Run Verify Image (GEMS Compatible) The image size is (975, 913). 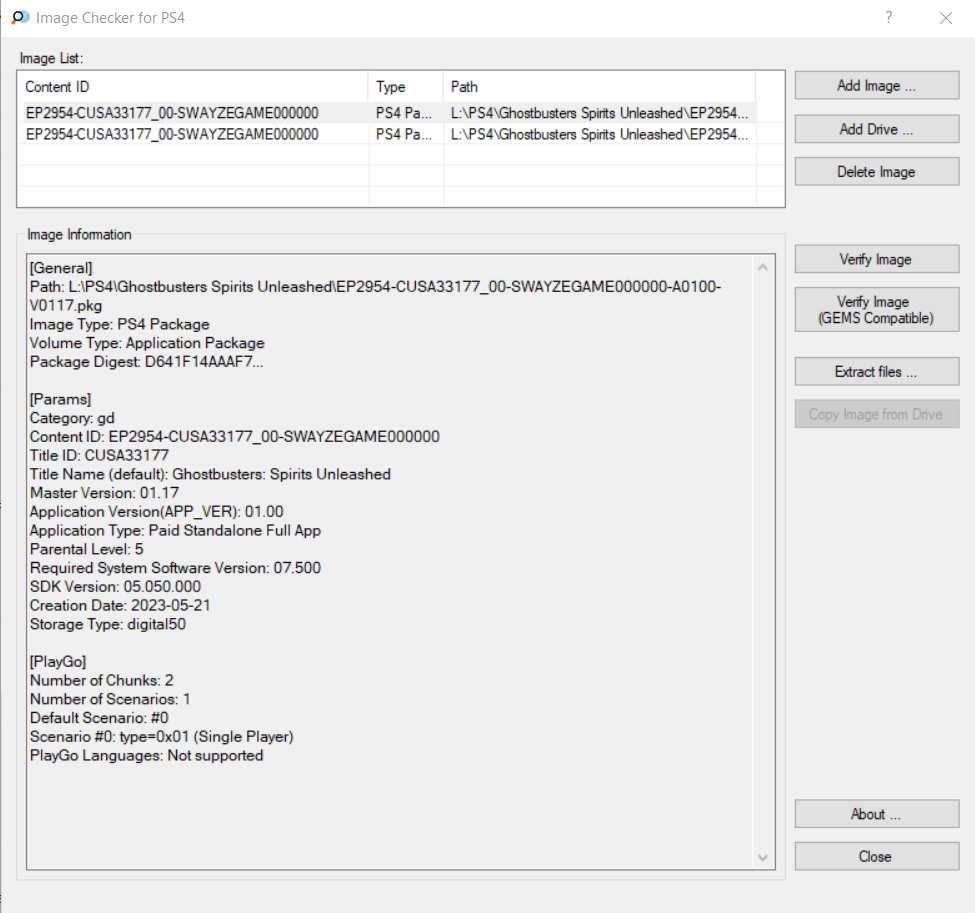877,310
